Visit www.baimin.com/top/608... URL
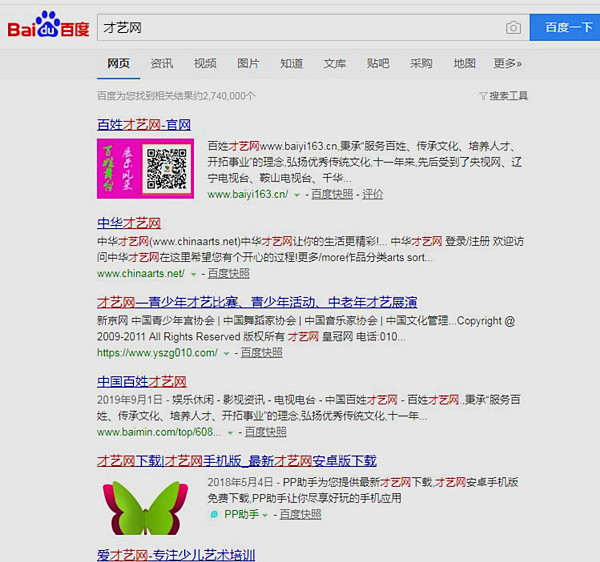Viewport: 600px width, 562px height. (x=159, y=432)
